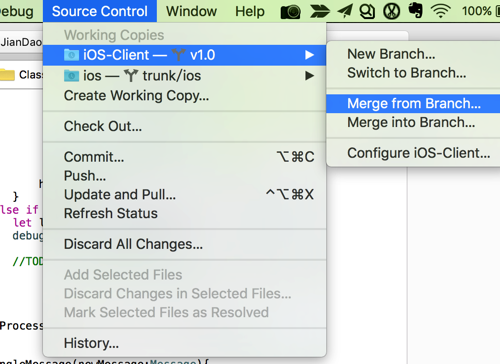Select Merge from Branch...
The image size is (500, 364).
click(x=413, y=104)
